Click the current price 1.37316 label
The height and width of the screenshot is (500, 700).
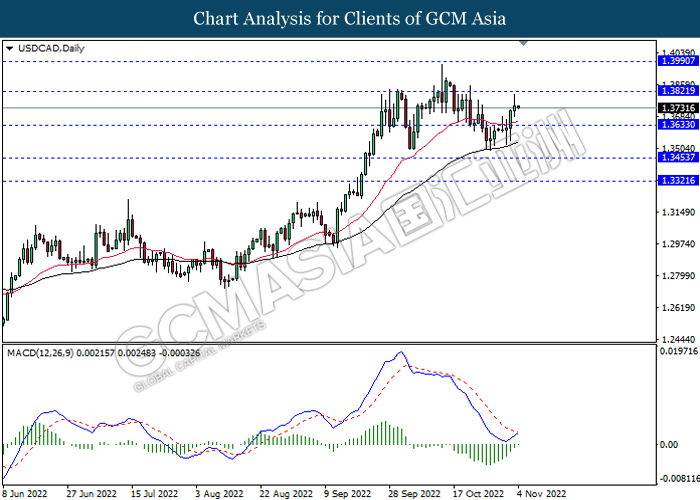[678, 108]
